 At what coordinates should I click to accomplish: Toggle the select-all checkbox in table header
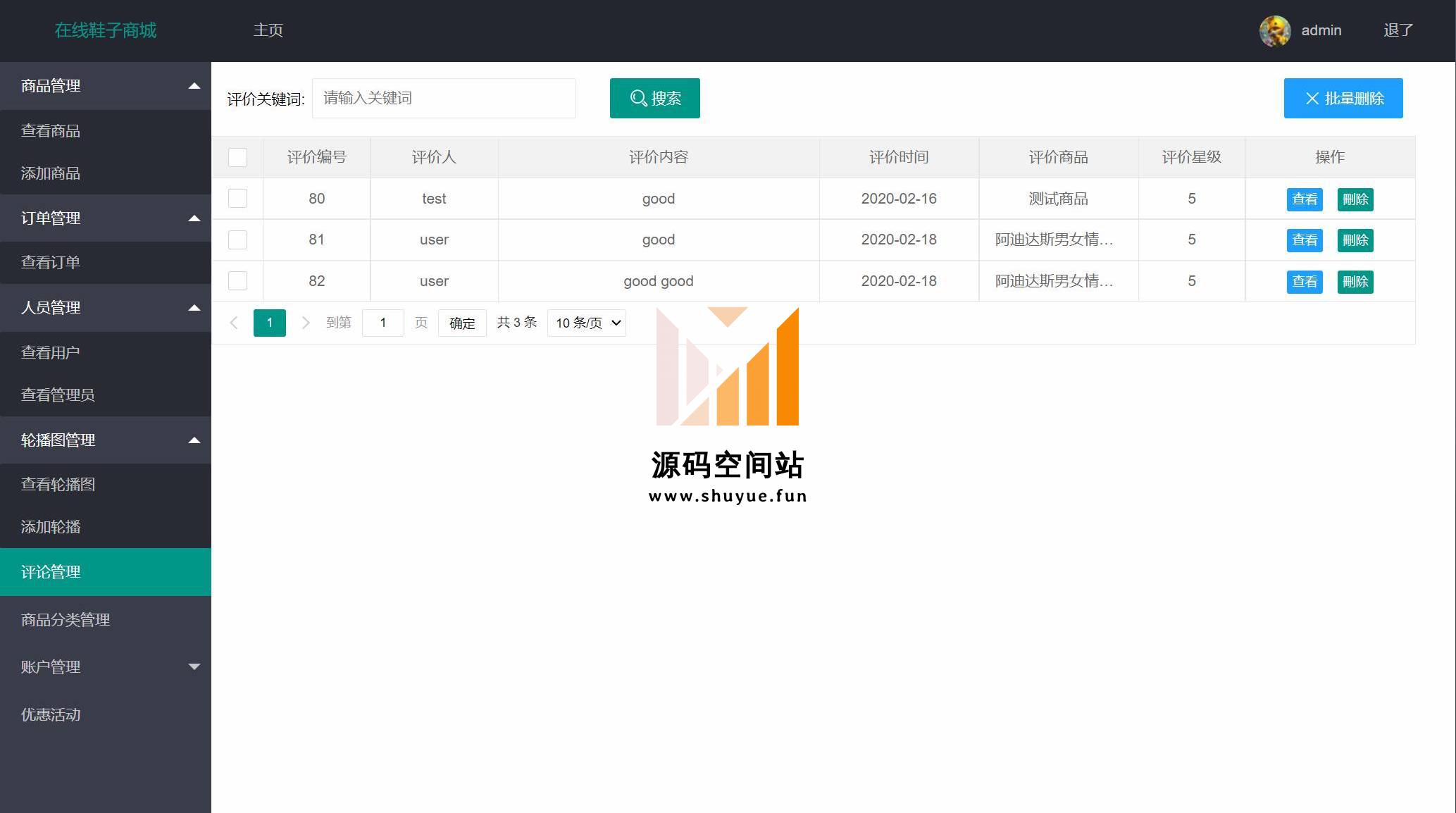(x=238, y=157)
